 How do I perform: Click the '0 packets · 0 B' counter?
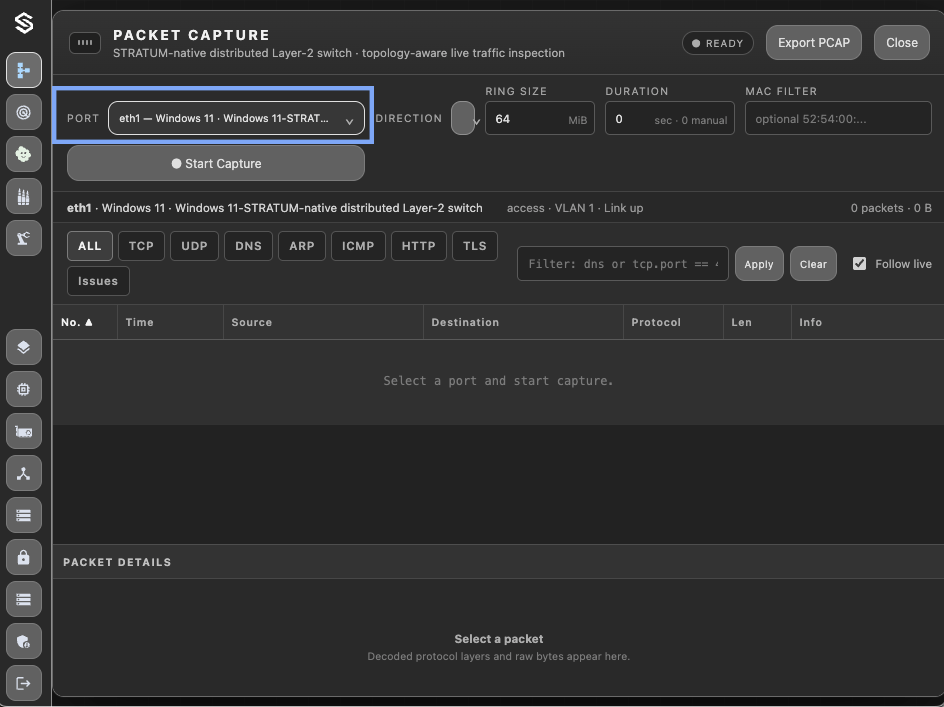(891, 208)
